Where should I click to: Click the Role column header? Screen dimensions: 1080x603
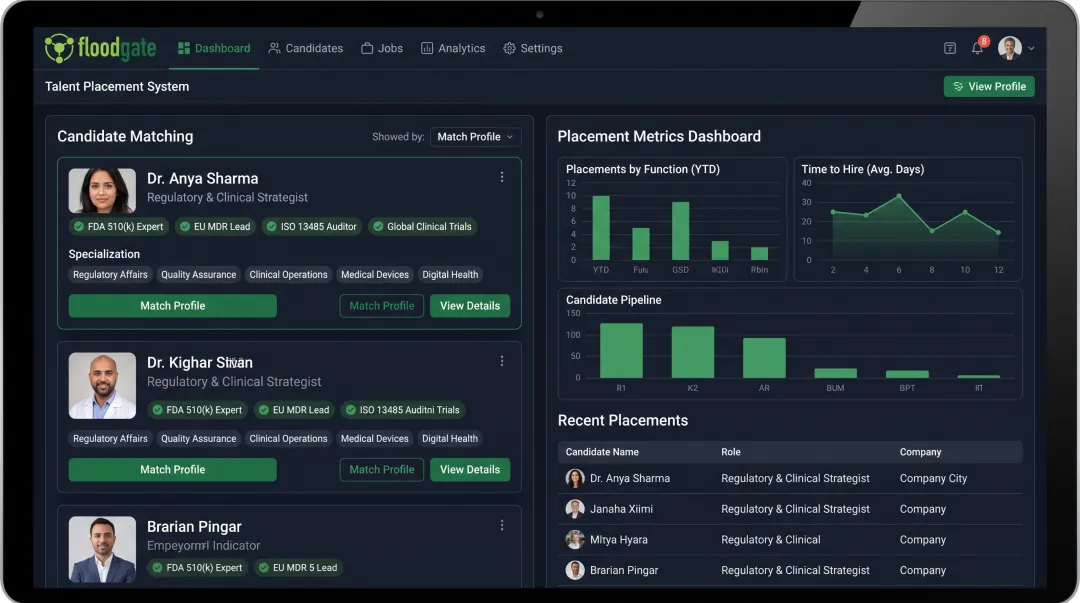[731, 452]
